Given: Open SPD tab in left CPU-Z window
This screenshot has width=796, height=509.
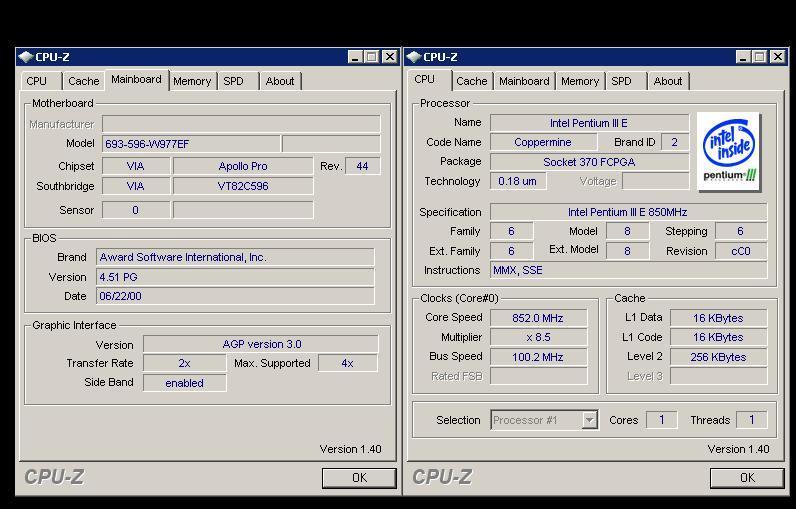Looking at the screenshot, I should [238, 81].
